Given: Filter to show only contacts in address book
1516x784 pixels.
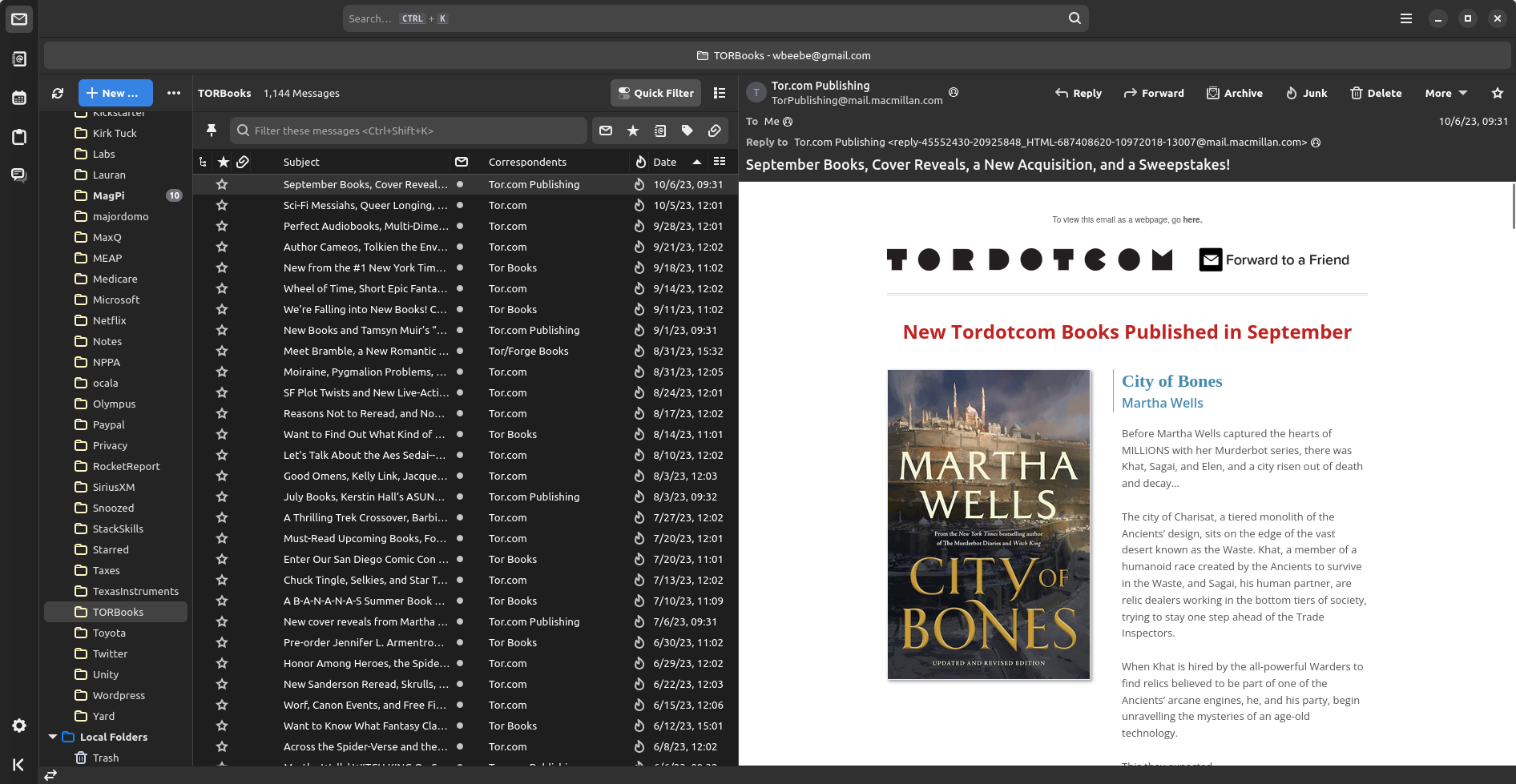Looking at the screenshot, I should [x=660, y=131].
